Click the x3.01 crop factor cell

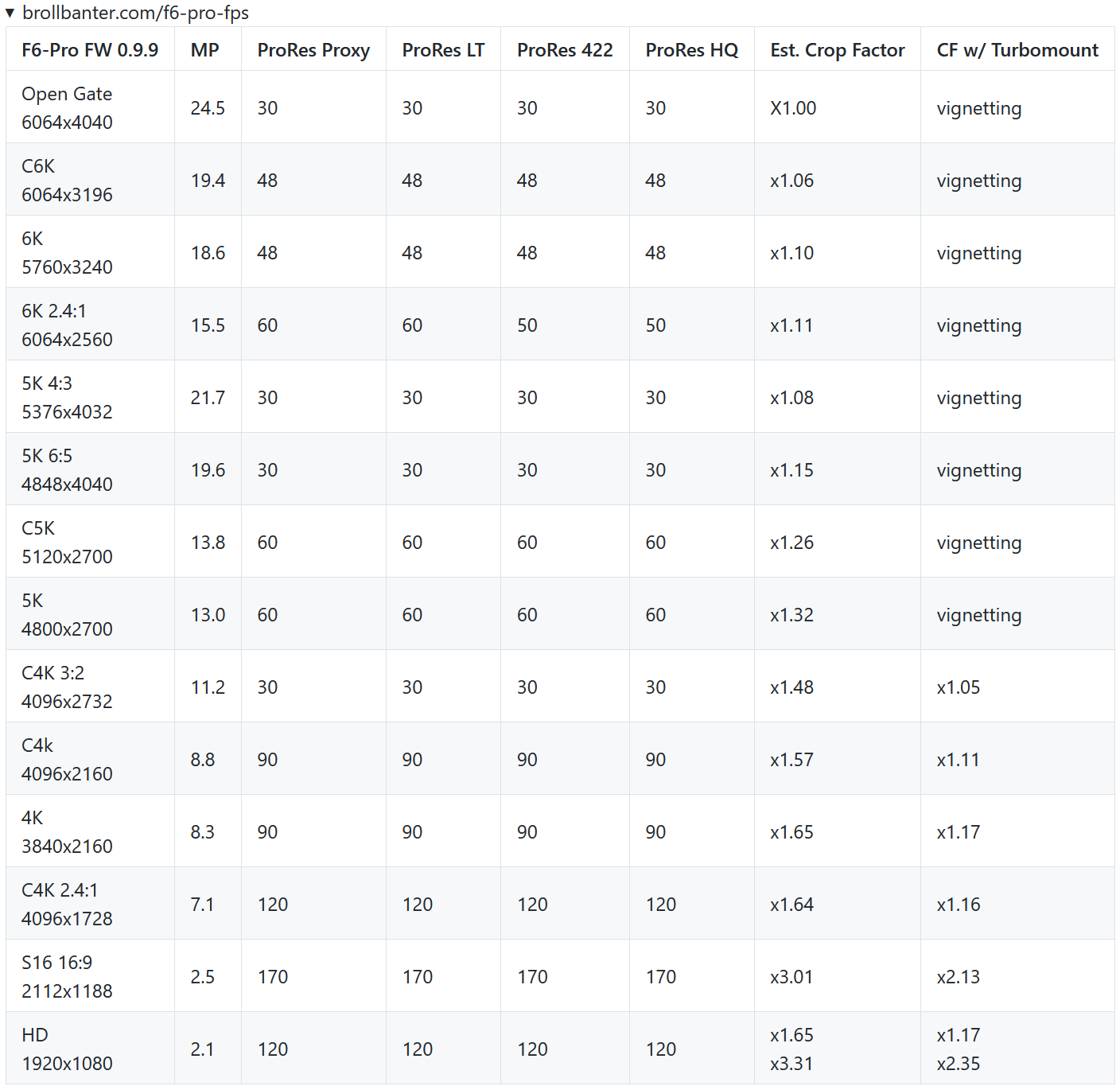[791, 977]
